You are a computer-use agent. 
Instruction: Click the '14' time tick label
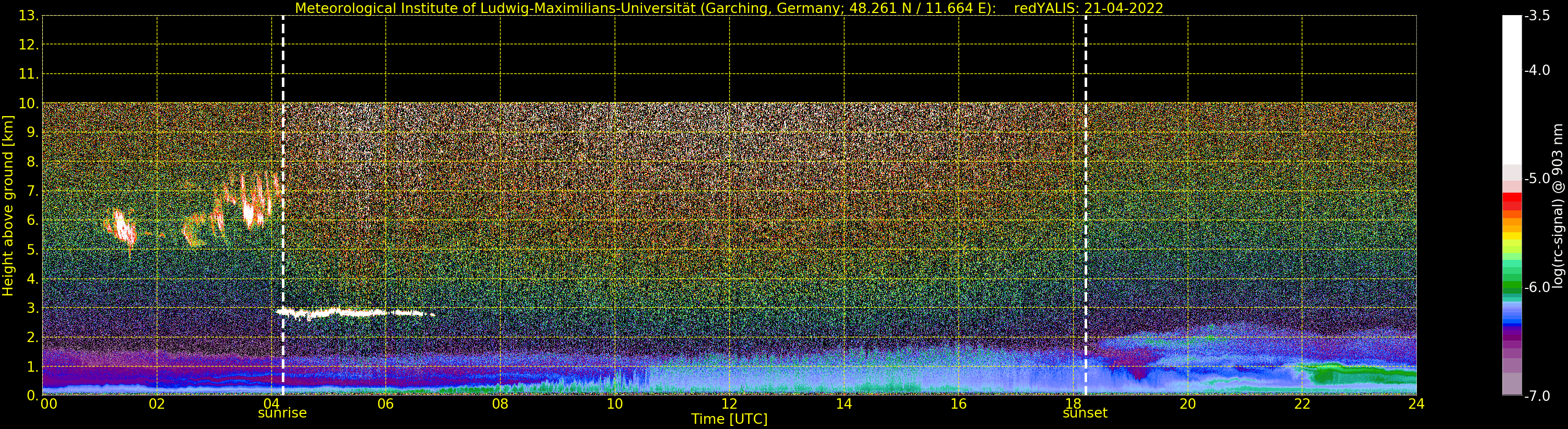844,404
